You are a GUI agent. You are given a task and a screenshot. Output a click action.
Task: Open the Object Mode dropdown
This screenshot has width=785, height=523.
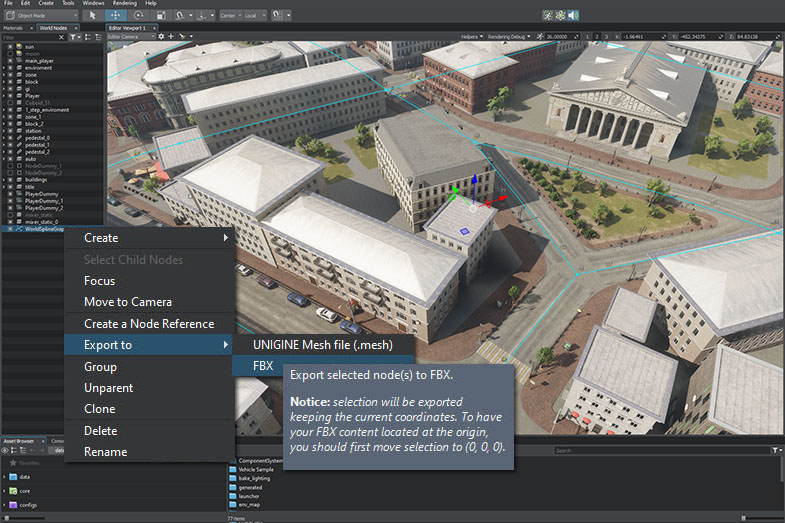click(x=38, y=15)
